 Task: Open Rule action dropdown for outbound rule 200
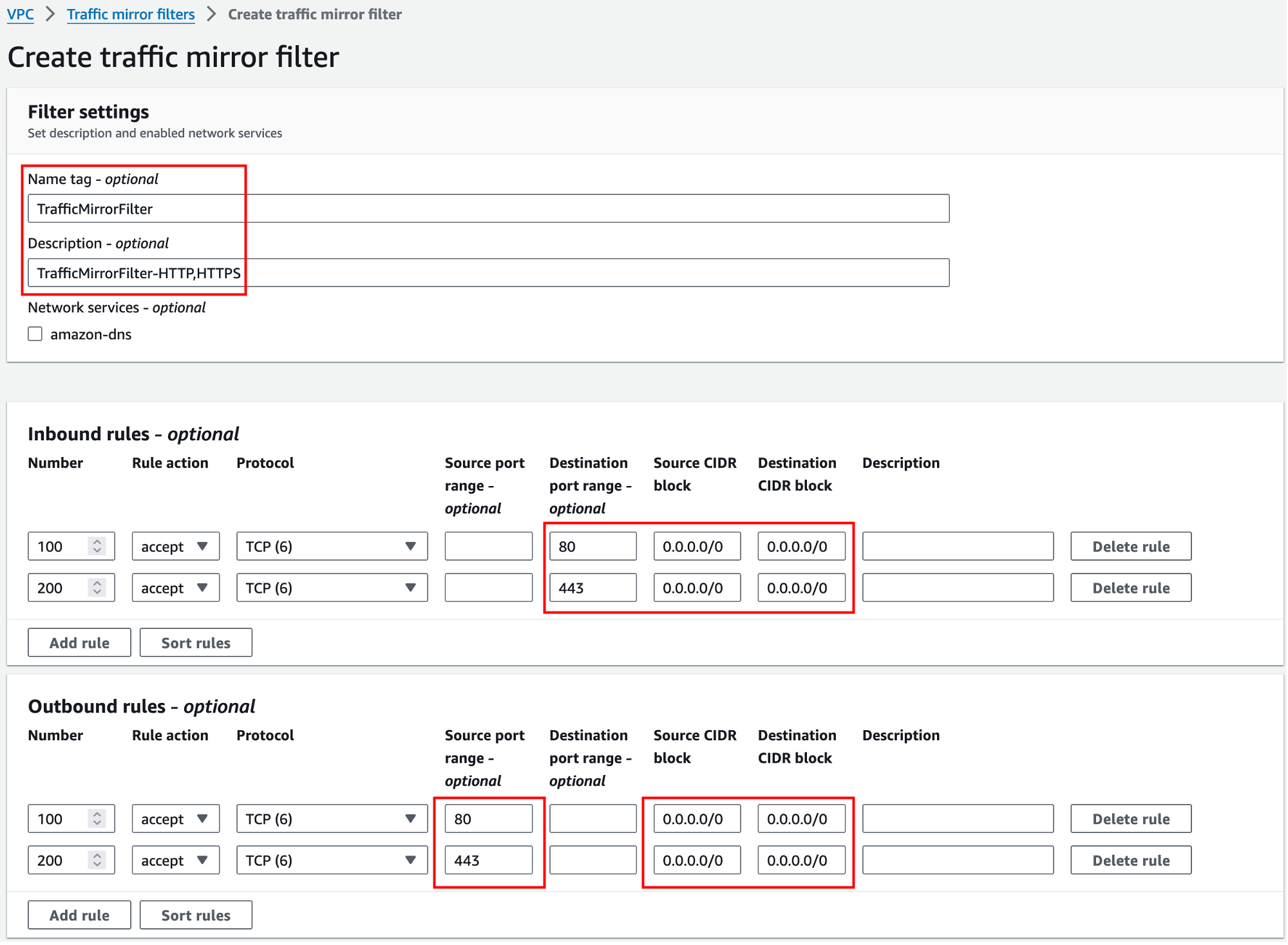coord(175,860)
